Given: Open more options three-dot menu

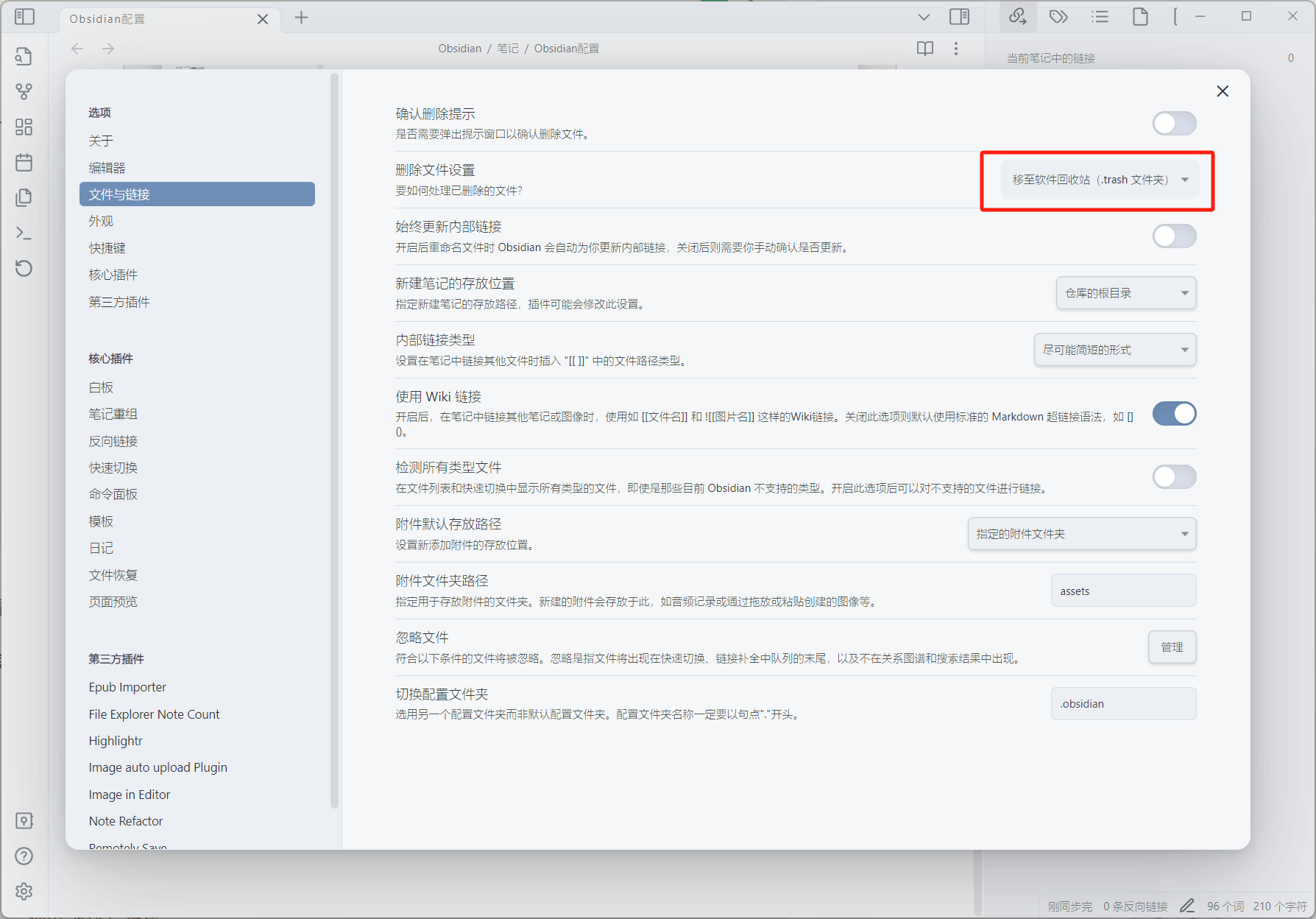Looking at the screenshot, I should [956, 49].
